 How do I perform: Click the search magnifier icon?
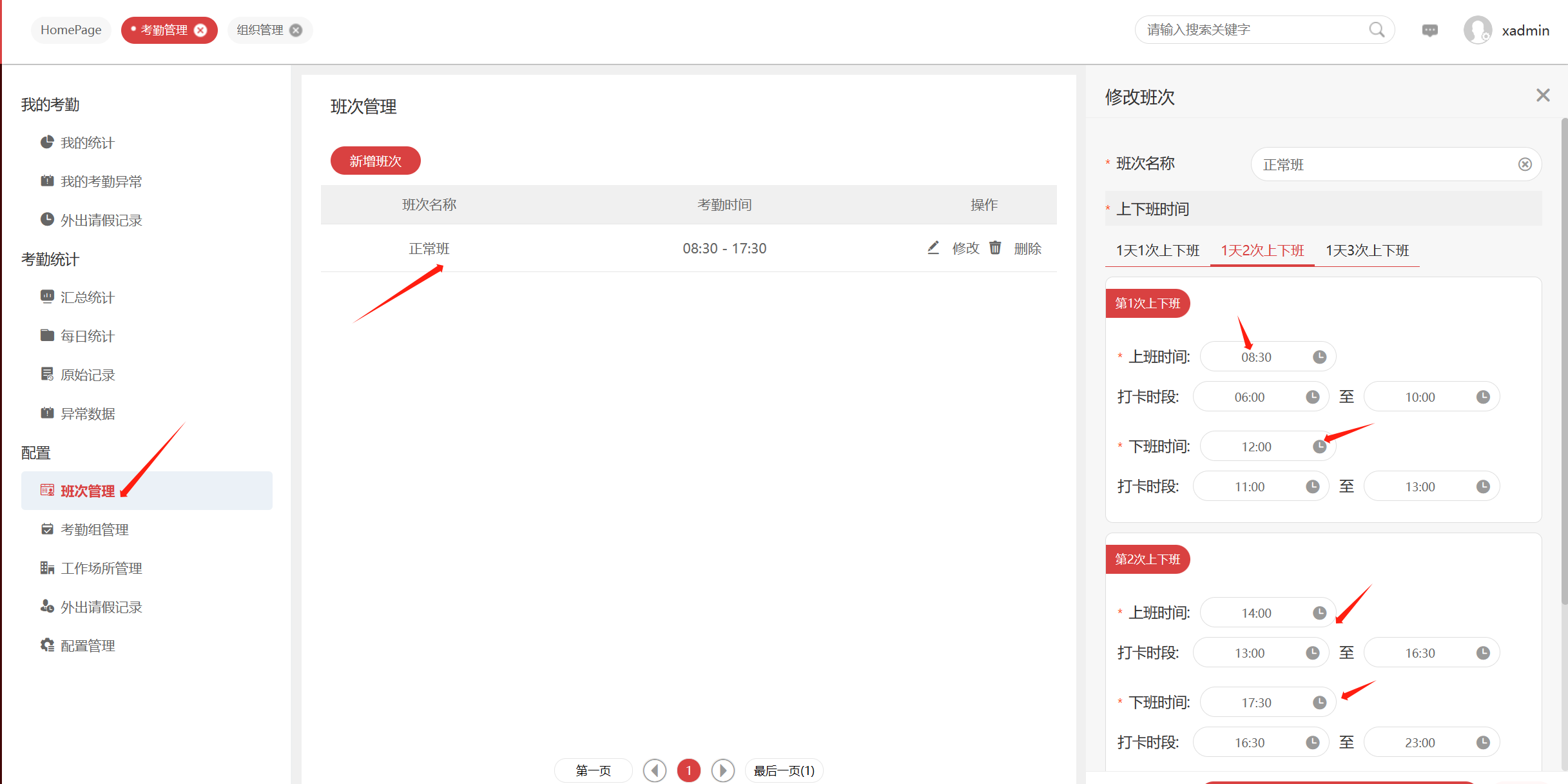(x=1376, y=30)
